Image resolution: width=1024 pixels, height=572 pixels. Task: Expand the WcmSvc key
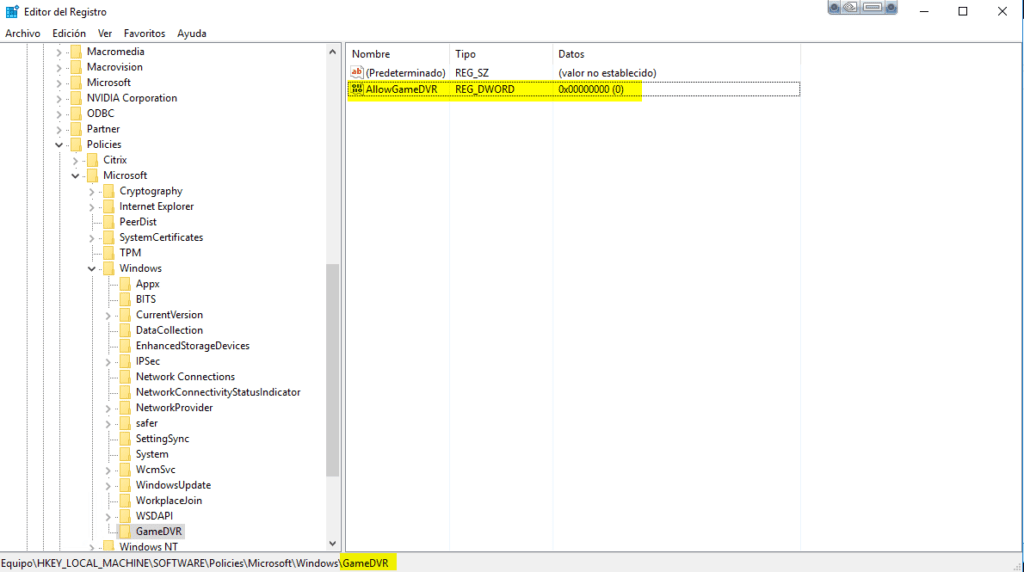point(108,470)
